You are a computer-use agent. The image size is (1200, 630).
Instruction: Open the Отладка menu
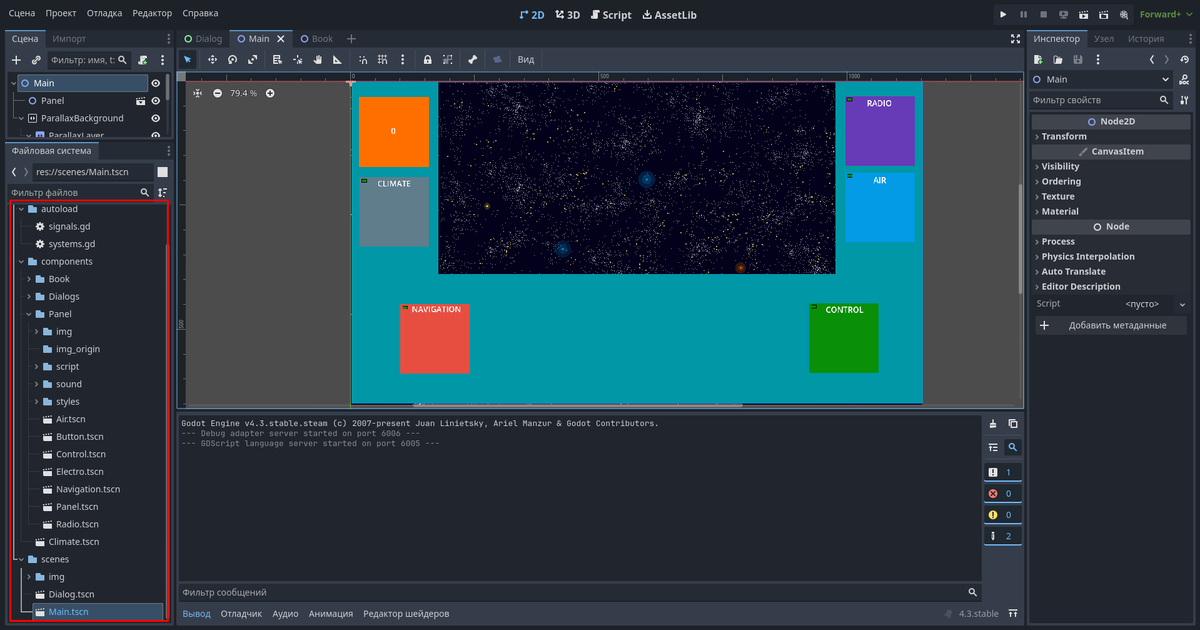point(104,14)
